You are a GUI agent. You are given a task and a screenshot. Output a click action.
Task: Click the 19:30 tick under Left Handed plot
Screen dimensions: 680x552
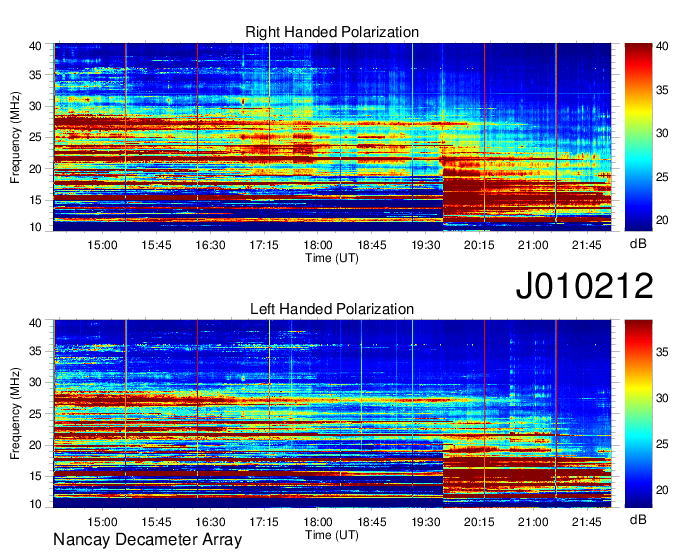(x=426, y=522)
